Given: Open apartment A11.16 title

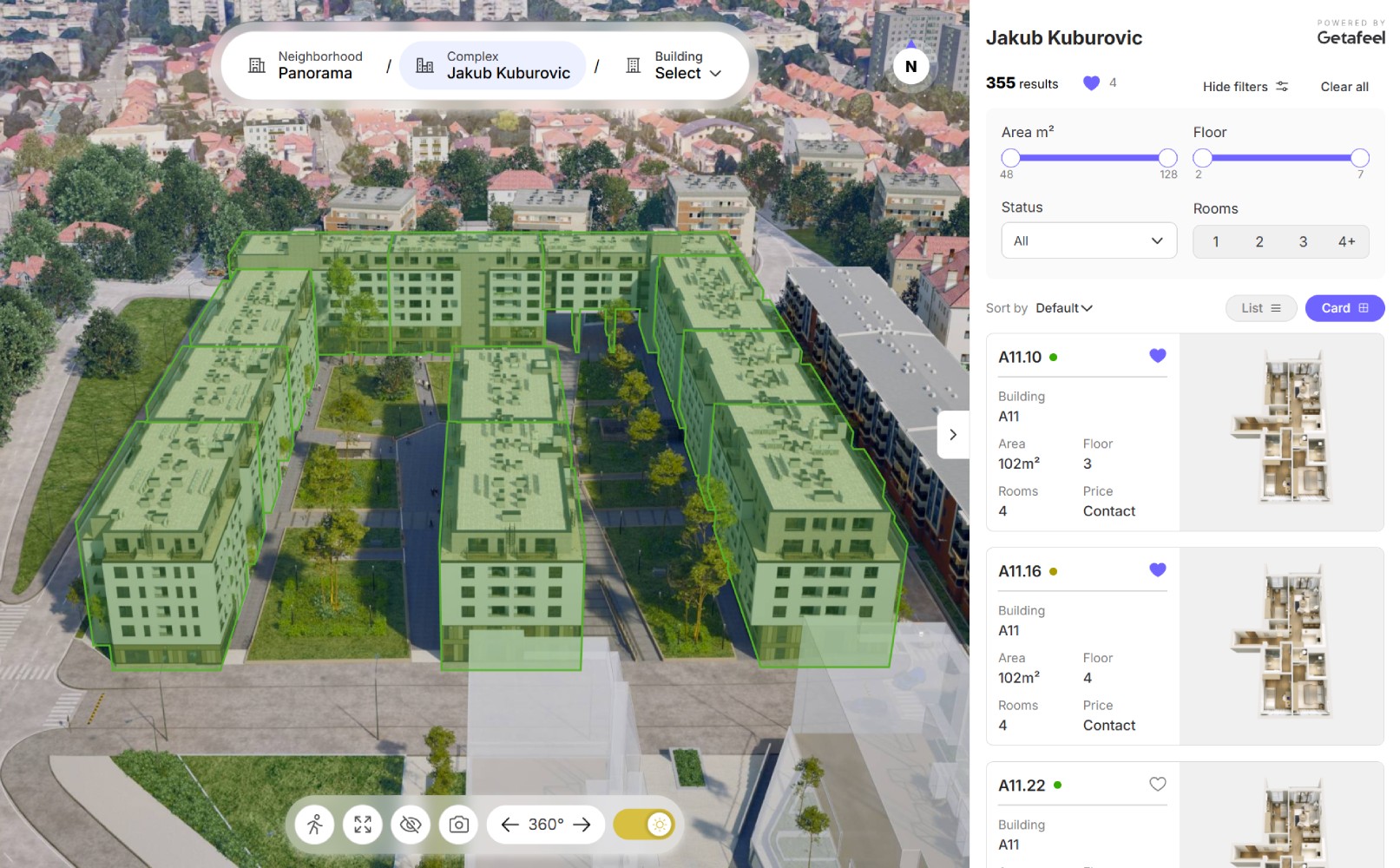Looking at the screenshot, I should tap(1020, 571).
